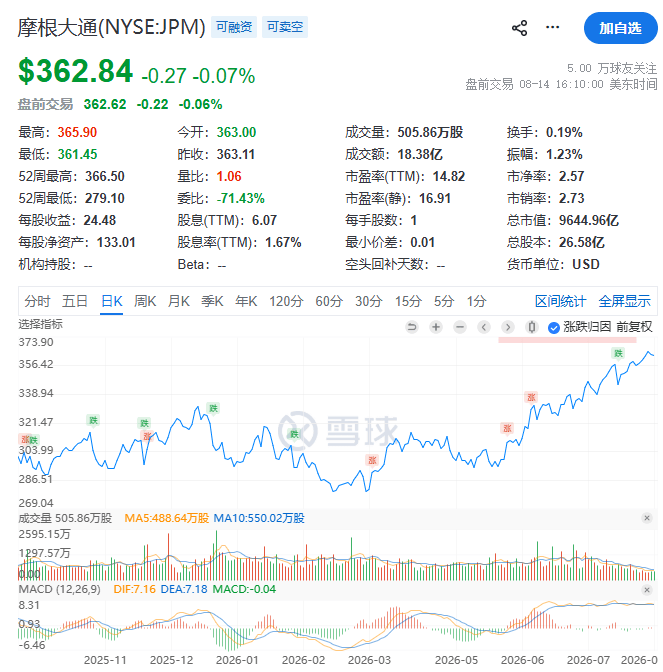Click the 量比 value 1.06

(x=229, y=176)
